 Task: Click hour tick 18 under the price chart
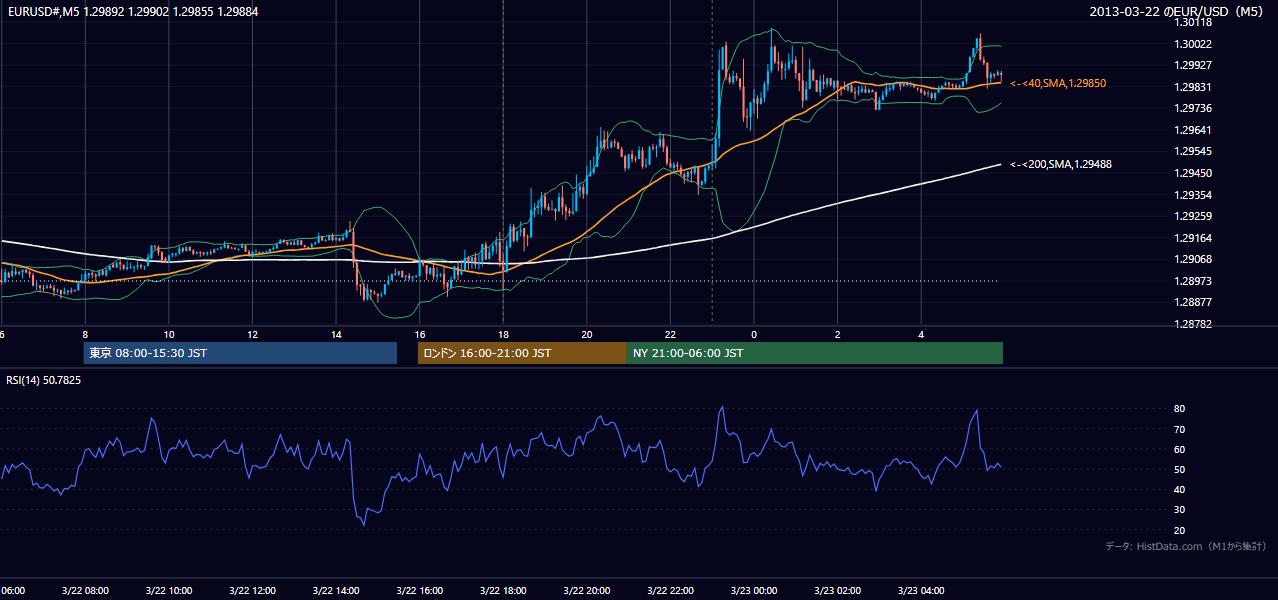[x=503, y=334]
